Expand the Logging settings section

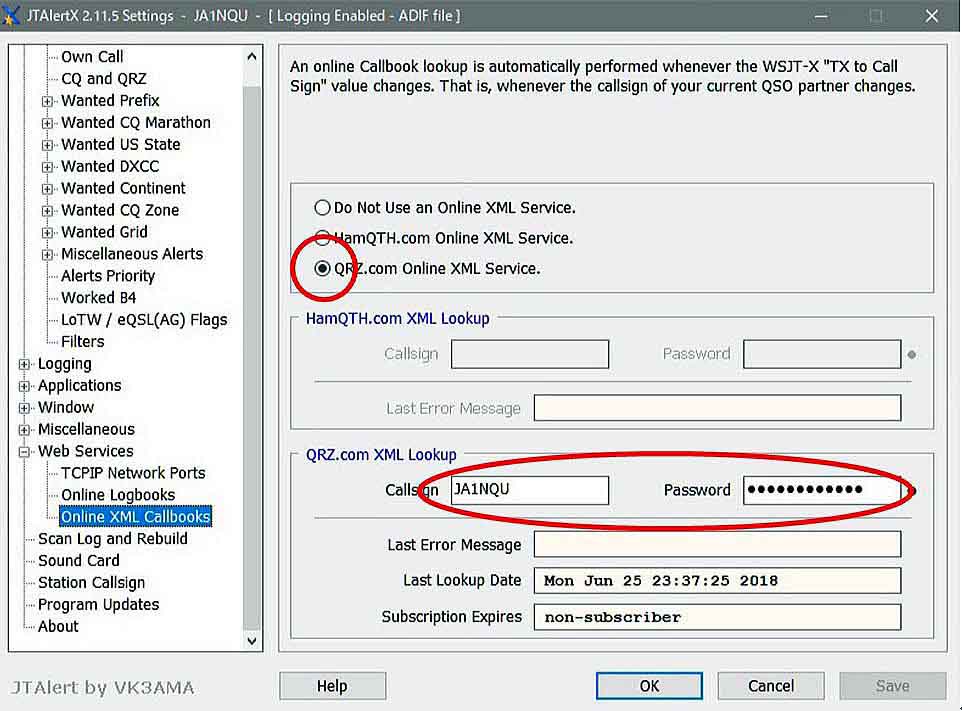click(24, 364)
